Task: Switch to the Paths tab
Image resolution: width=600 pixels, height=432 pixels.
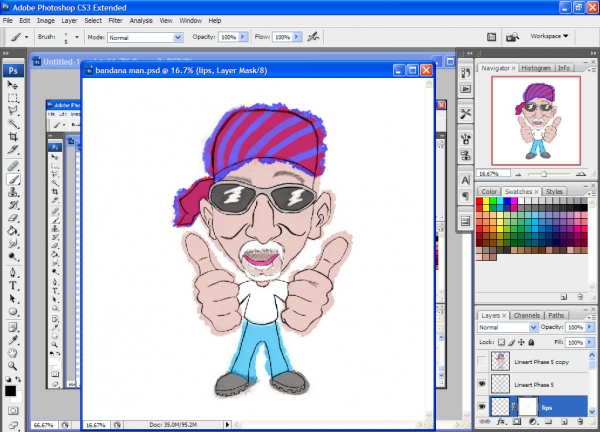Action: click(x=556, y=315)
